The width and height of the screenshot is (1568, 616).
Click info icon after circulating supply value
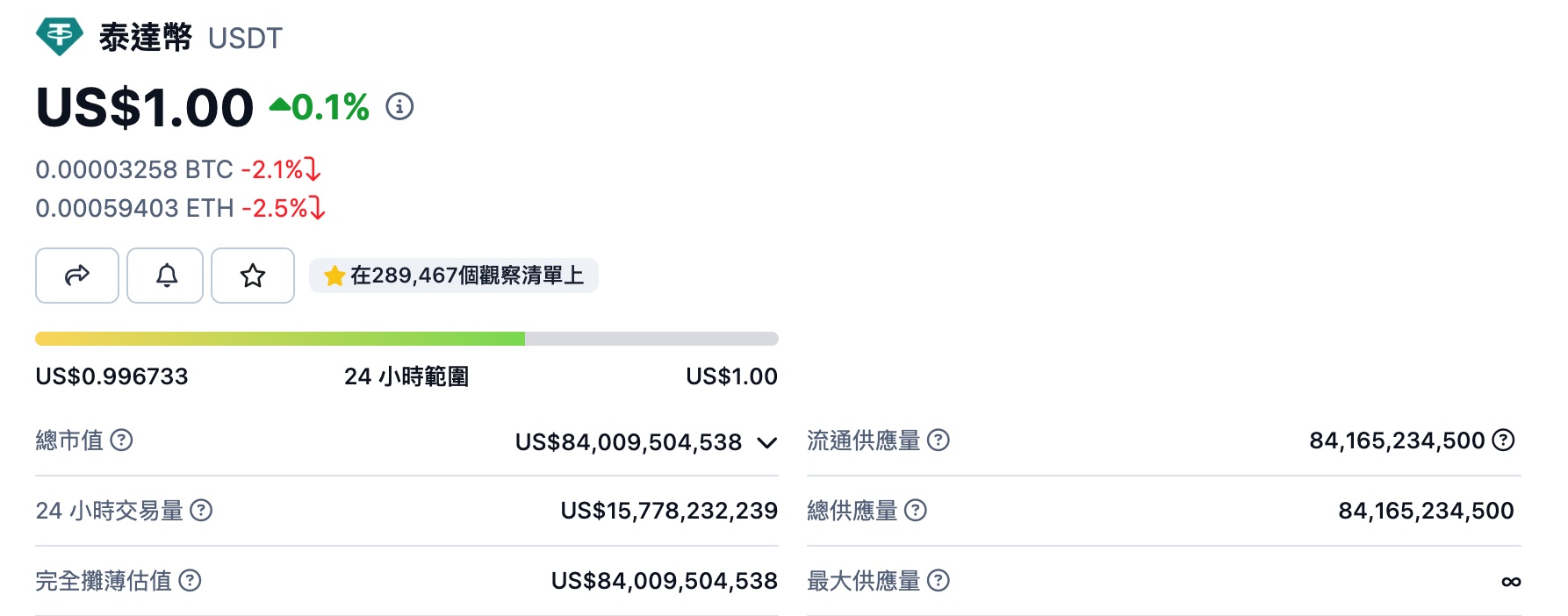pos(1504,440)
